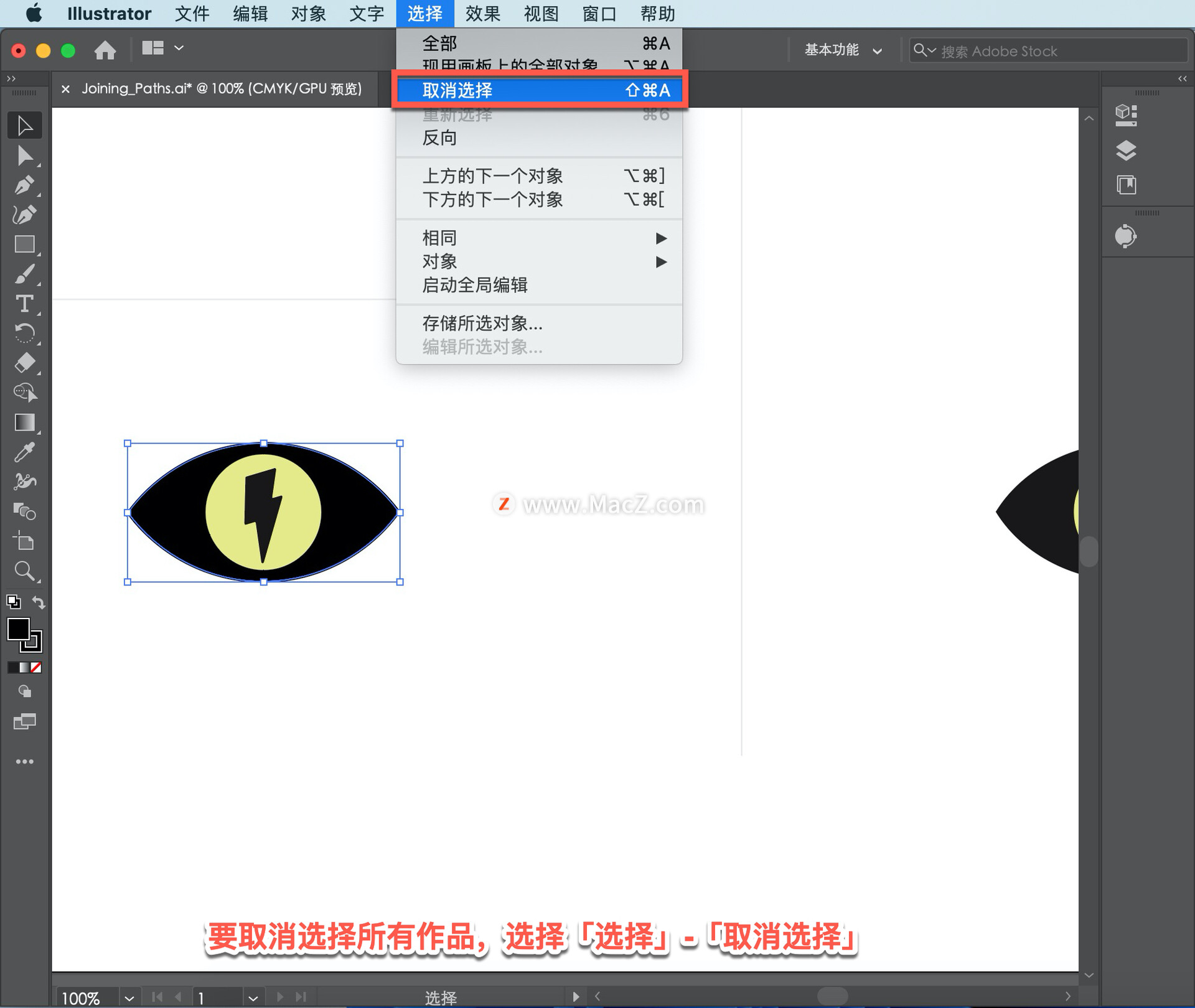Select the Pen tool
Viewport: 1195px width, 1008px height.
[x=24, y=185]
